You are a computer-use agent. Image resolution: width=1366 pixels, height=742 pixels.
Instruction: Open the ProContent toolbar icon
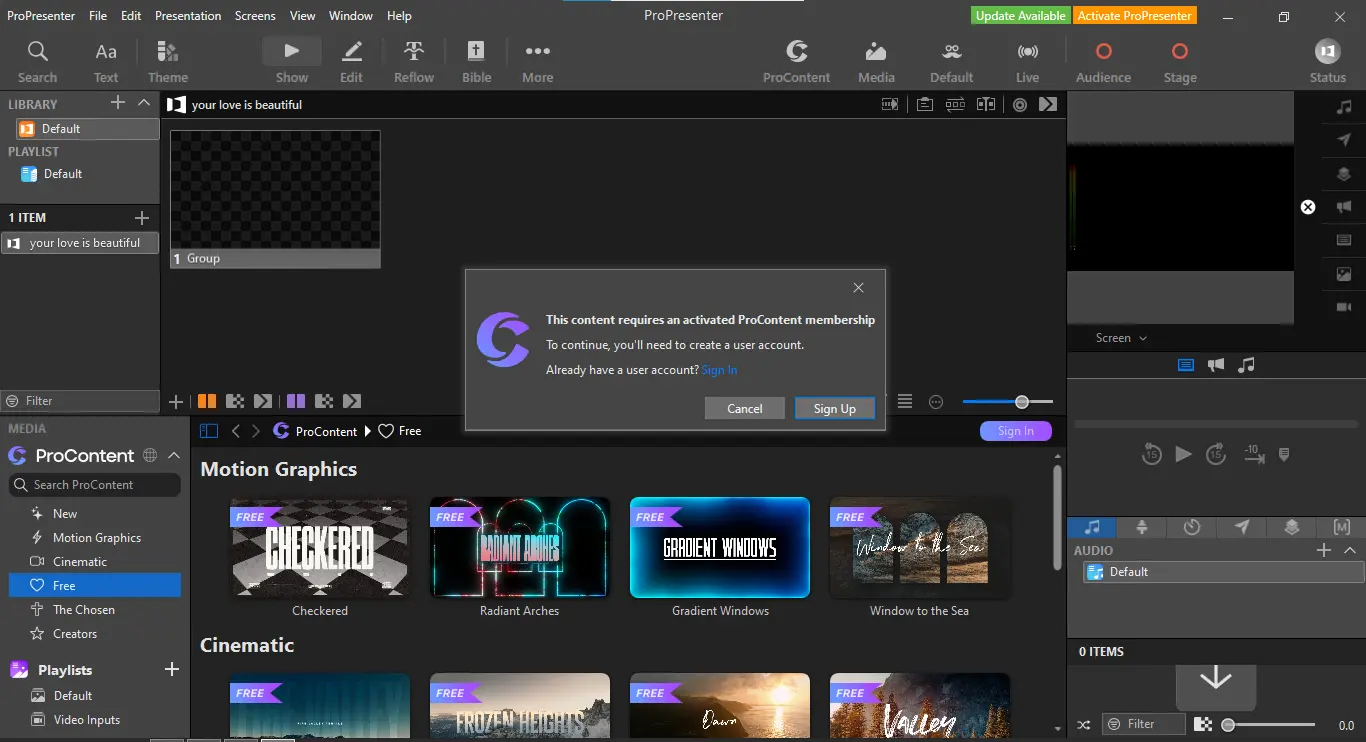pos(796,61)
